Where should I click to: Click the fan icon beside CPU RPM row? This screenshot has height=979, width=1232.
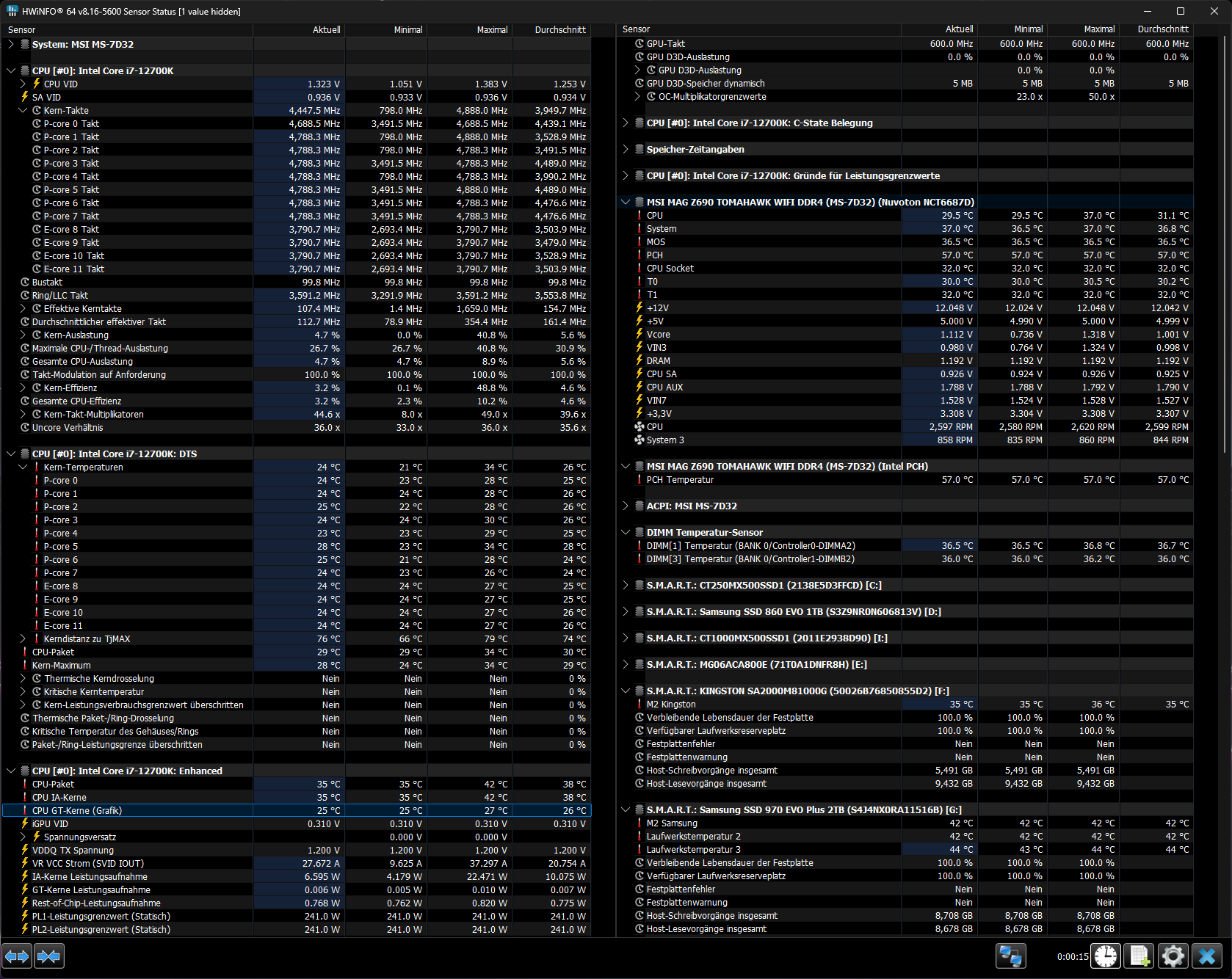pyautogui.click(x=639, y=427)
